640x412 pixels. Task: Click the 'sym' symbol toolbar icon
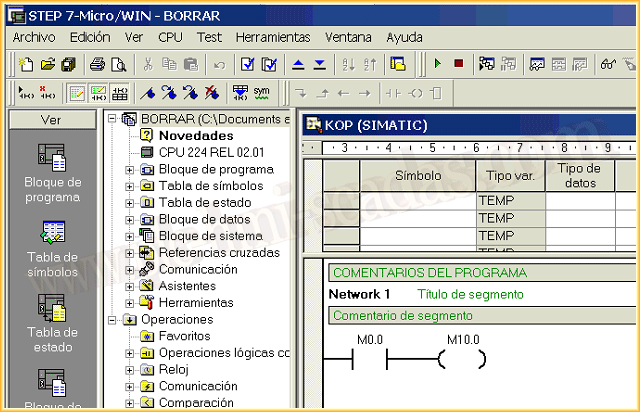(x=261, y=92)
